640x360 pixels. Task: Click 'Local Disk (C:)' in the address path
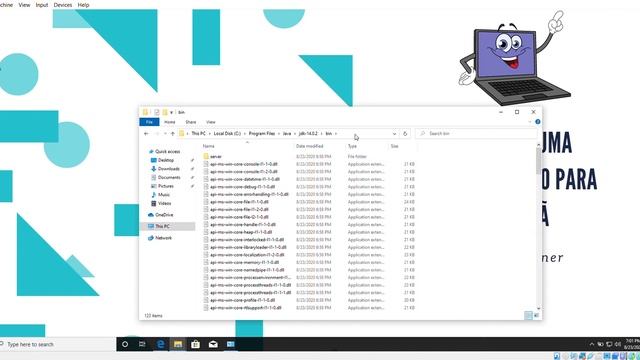(x=227, y=133)
